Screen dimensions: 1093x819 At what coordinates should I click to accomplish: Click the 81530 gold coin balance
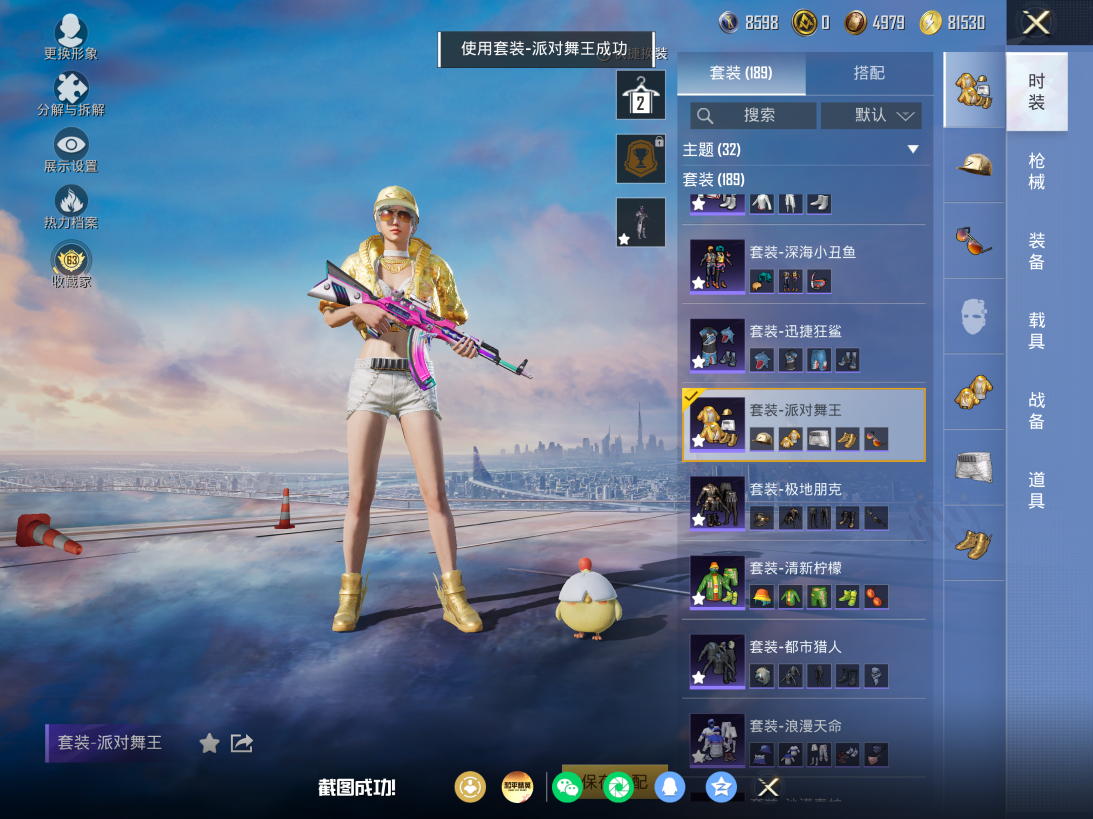[953, 23]
